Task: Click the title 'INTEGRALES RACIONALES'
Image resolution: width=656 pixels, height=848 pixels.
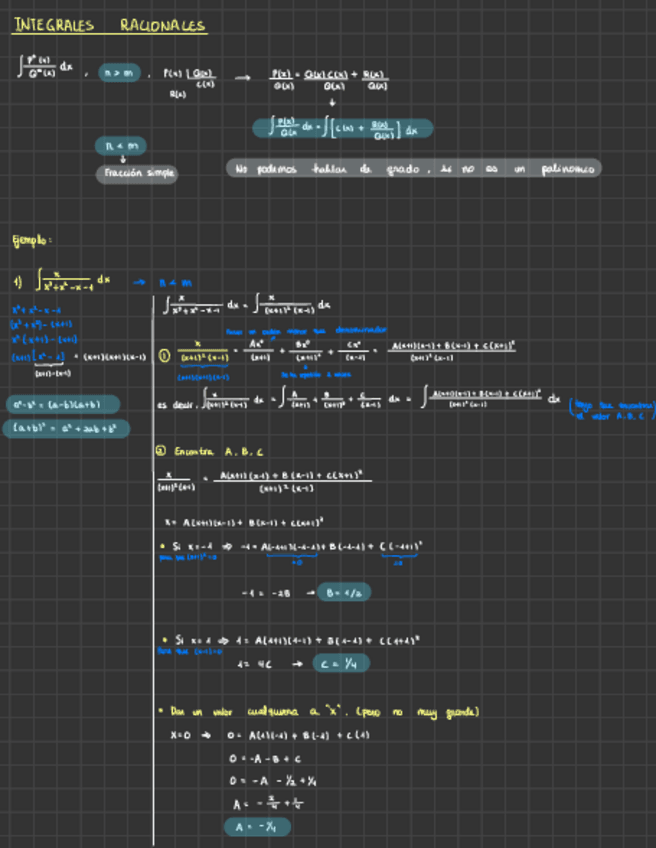Action: [109, 25]
